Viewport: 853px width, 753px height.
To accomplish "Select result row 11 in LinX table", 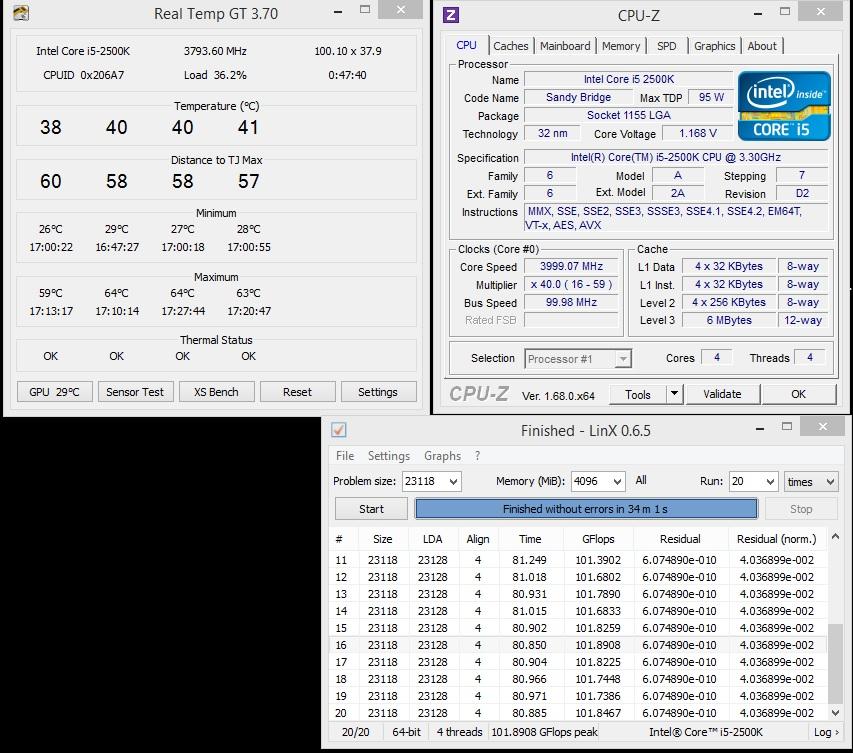I will (578, 560).
